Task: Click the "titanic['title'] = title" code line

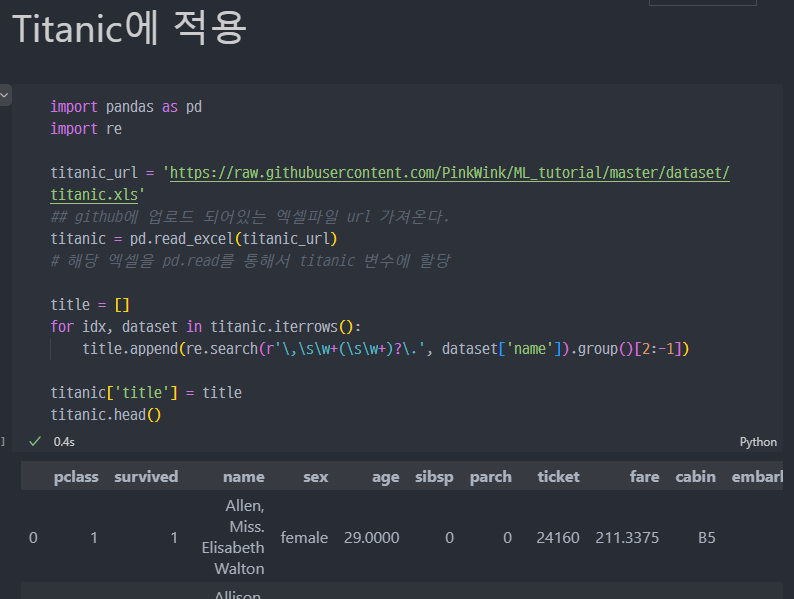Action: pos(146,392)
